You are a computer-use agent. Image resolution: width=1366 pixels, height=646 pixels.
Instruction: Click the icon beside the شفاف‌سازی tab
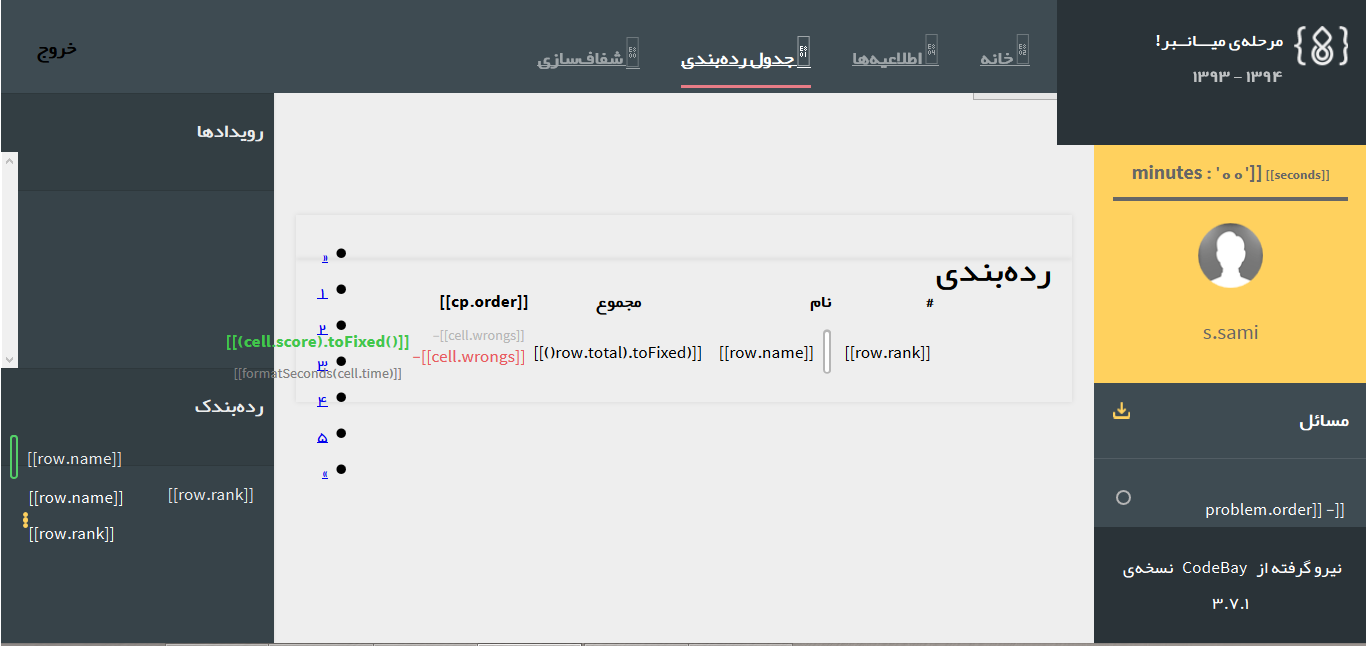[x=632, y=52]
